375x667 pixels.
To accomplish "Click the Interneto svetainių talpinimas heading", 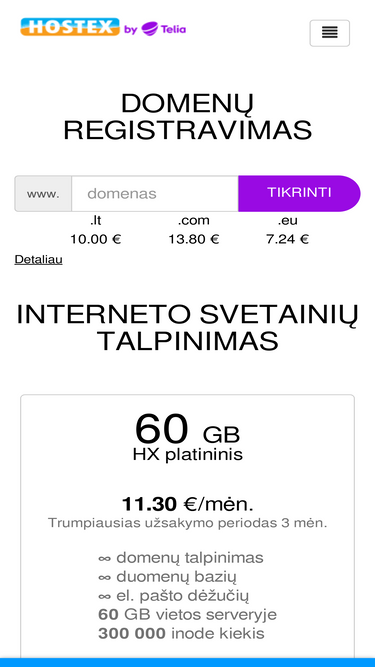I will pyautogui.click(x=188, y=328).
